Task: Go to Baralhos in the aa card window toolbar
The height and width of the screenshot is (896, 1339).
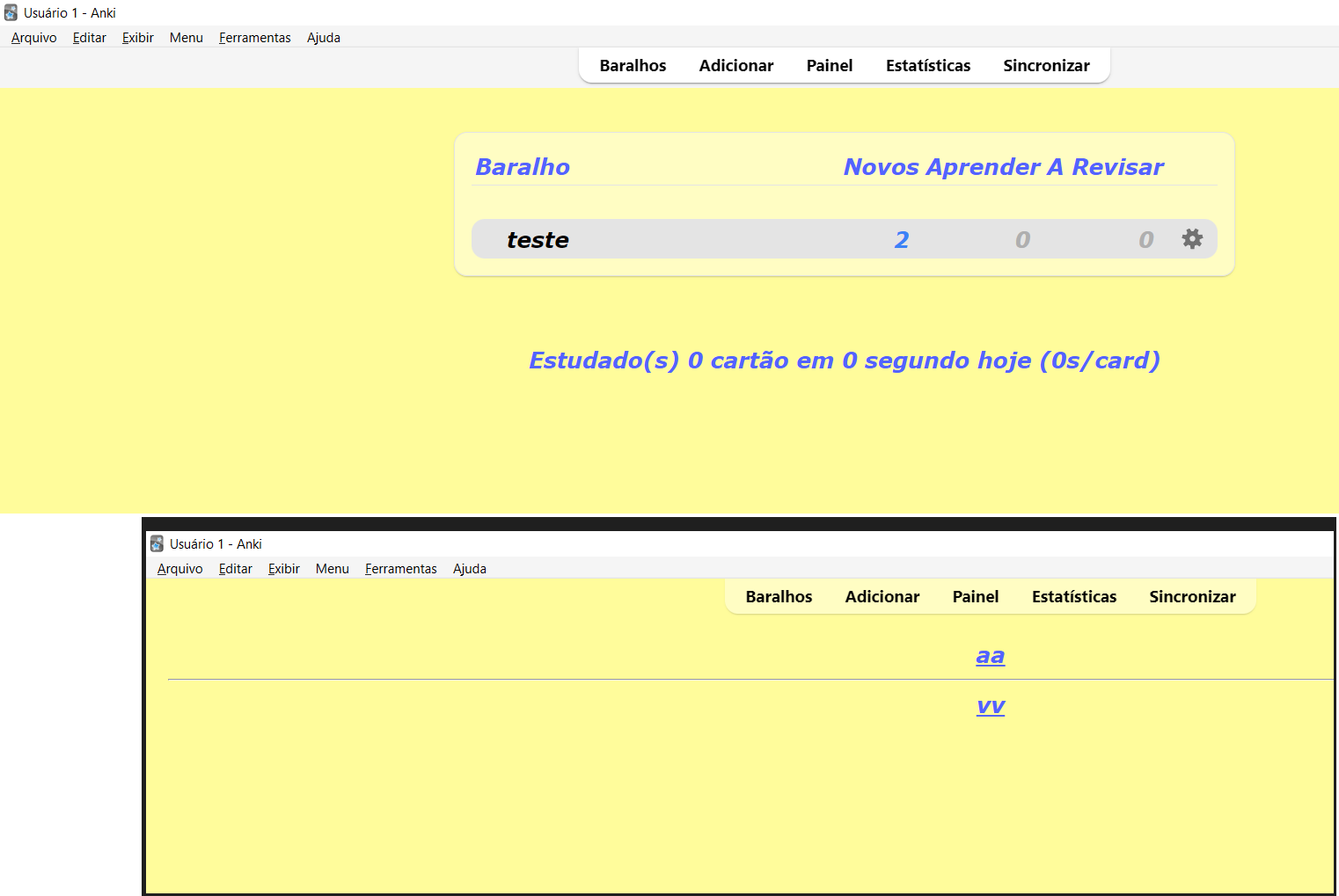Action: 779,597
